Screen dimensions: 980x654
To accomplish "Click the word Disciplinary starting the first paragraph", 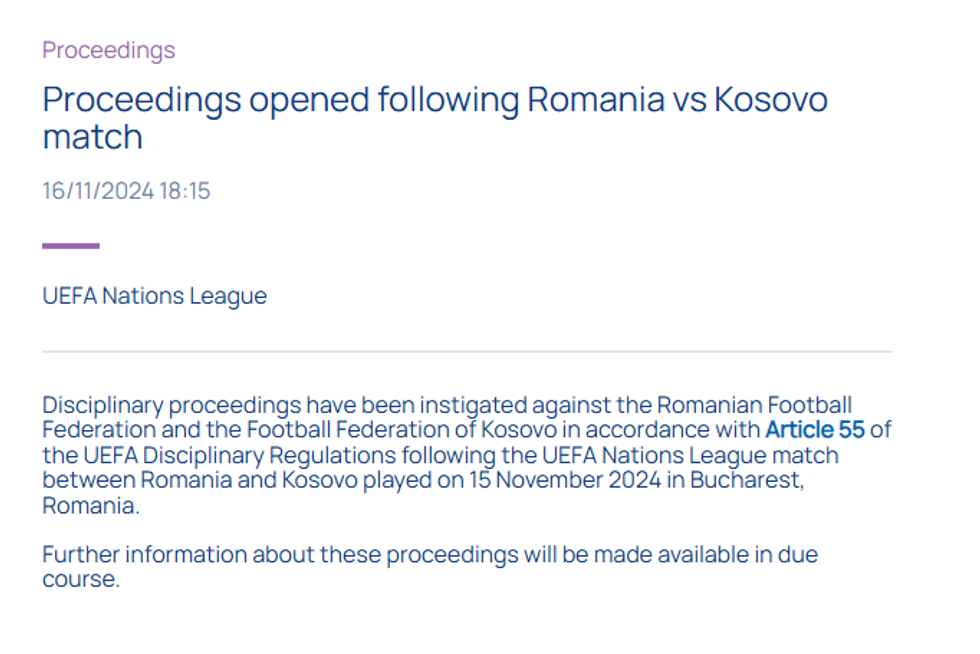I will click(102, 405).
